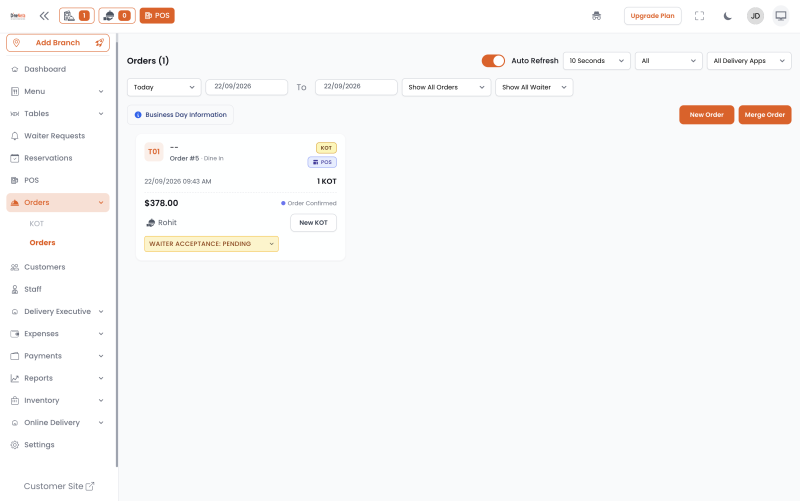Viewport: 800px width, 501px height.
Task: Click Add Branch button
Action: tap(58, 43)
